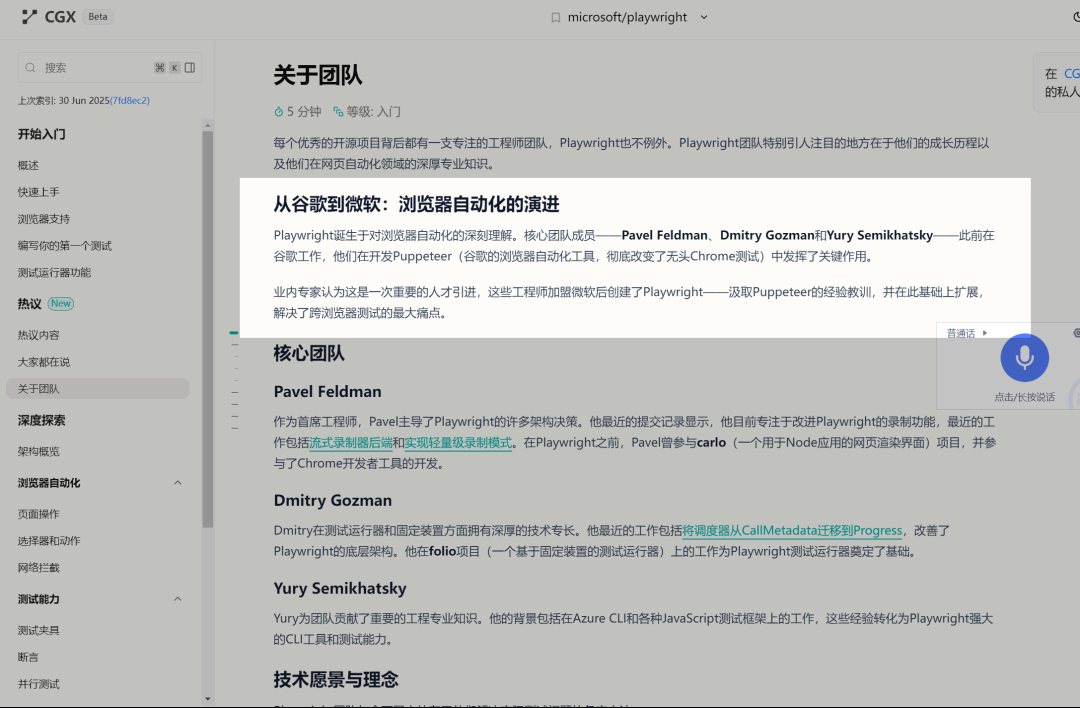Click the 点击/长按说话 label

(1024, 397)
